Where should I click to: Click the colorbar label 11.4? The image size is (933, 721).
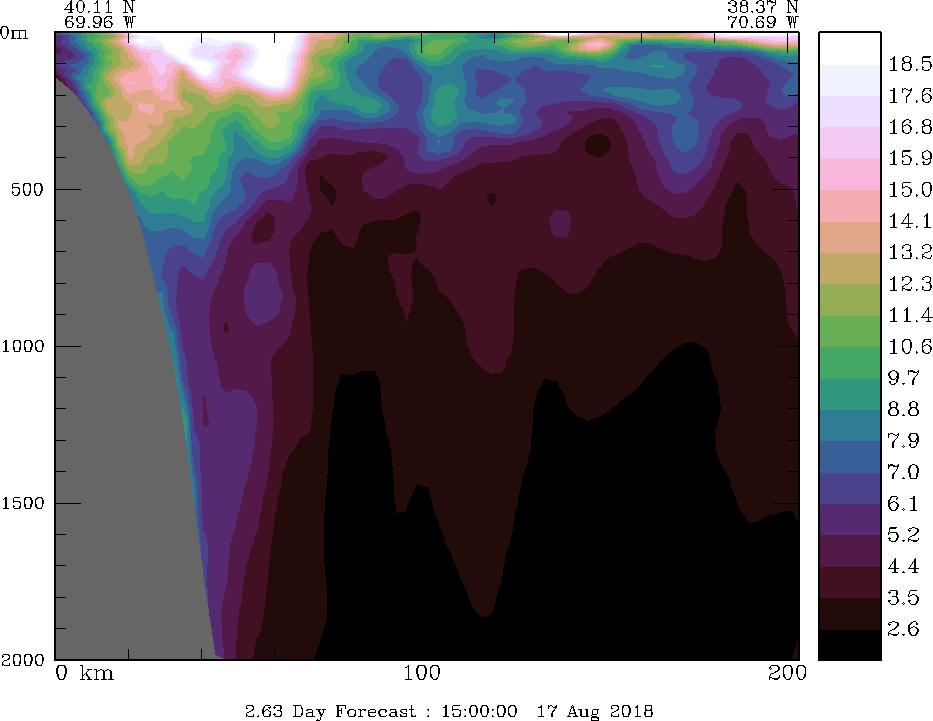(x=910, y=315)
